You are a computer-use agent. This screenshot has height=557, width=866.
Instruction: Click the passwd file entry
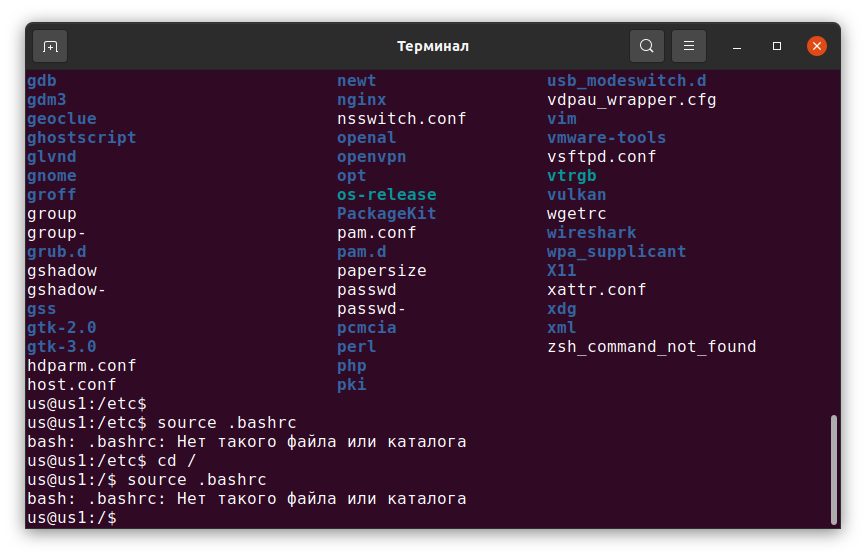pos(367,290)
